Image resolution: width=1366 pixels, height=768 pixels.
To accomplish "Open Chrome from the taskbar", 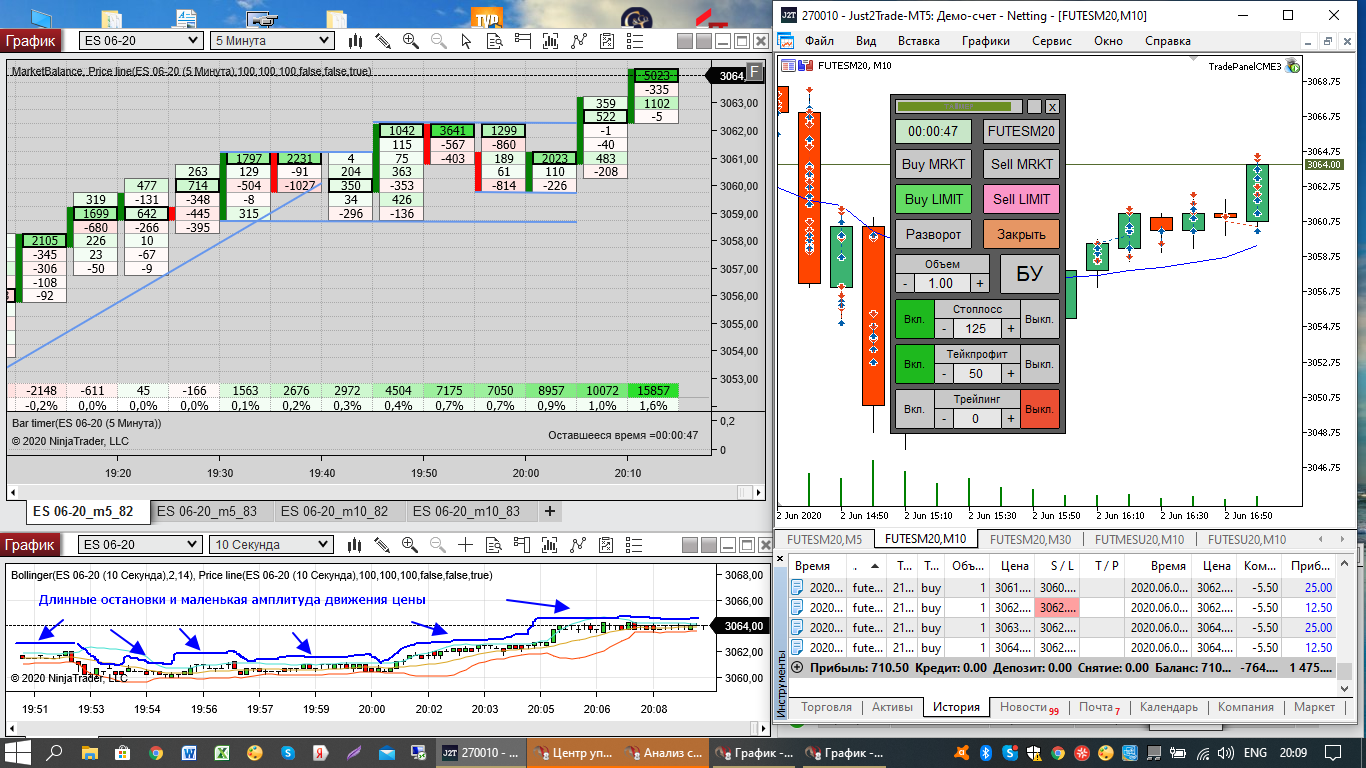I will (156, 752).
